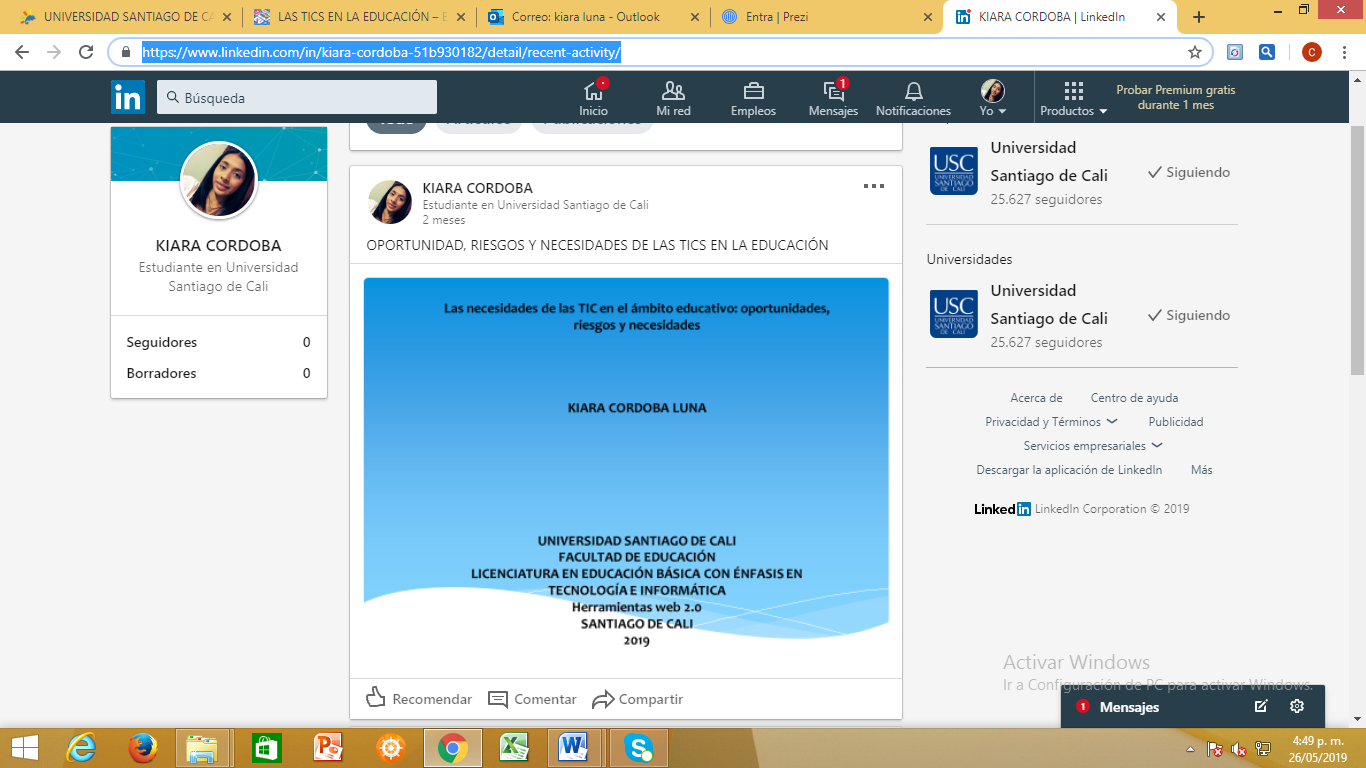The image size is (1366, 768).
Task: Open the post options three-dots menu
Action: coord(874,186)
